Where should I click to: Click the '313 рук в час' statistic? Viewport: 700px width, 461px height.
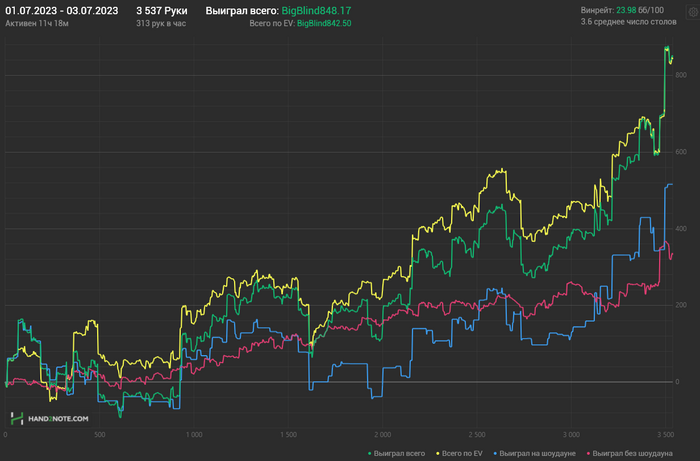(160, 22)
